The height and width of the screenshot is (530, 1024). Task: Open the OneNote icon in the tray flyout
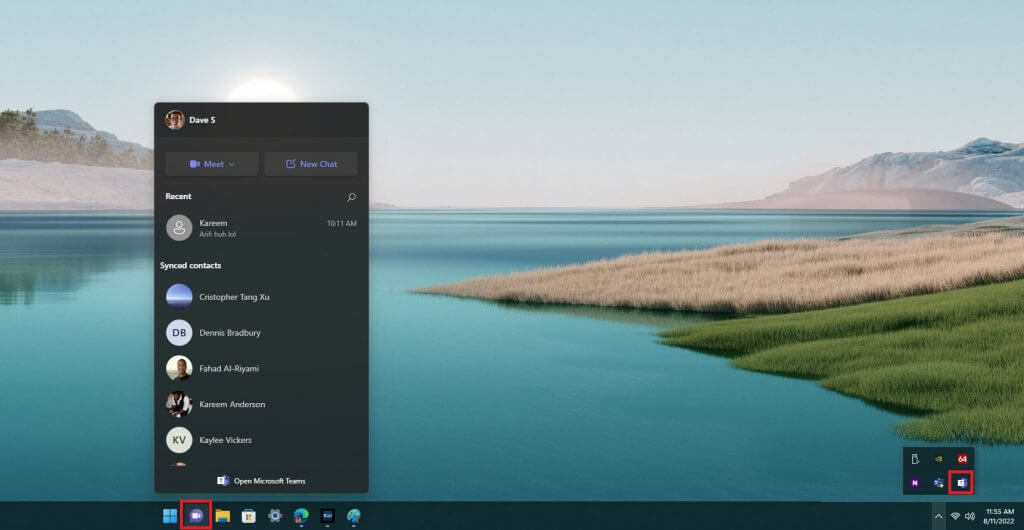click(915, 482)
